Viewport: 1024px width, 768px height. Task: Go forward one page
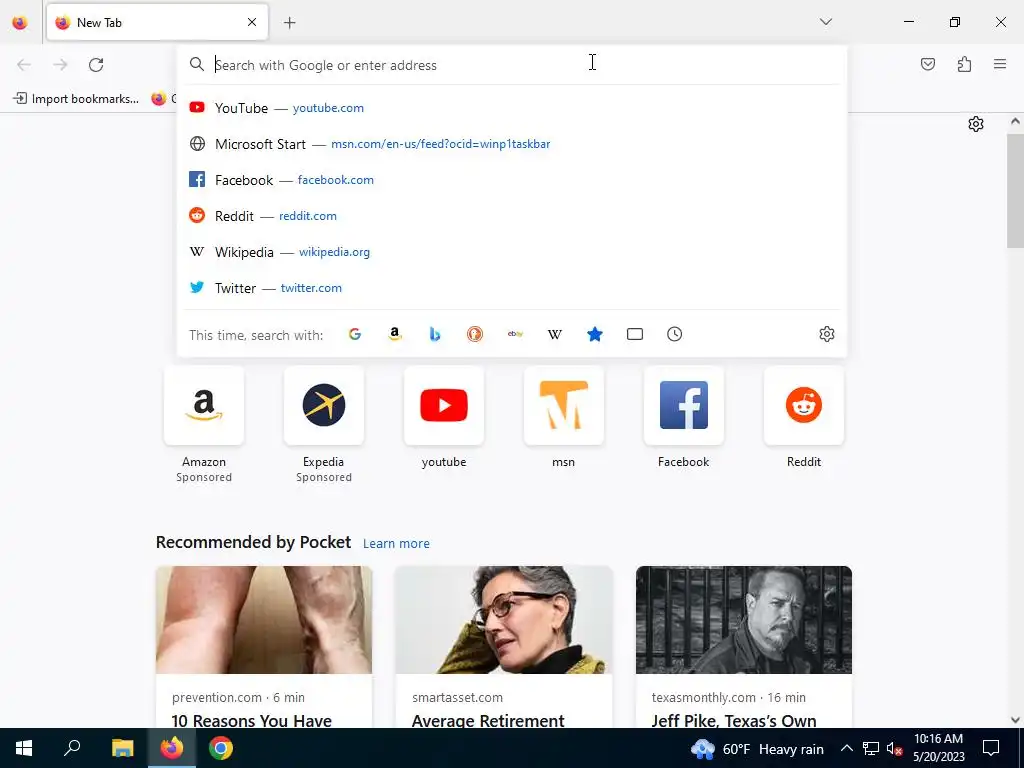coord(60,65)
